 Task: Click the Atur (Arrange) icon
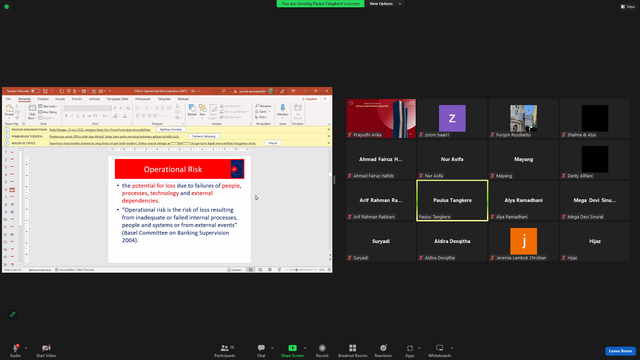point(202,108)
